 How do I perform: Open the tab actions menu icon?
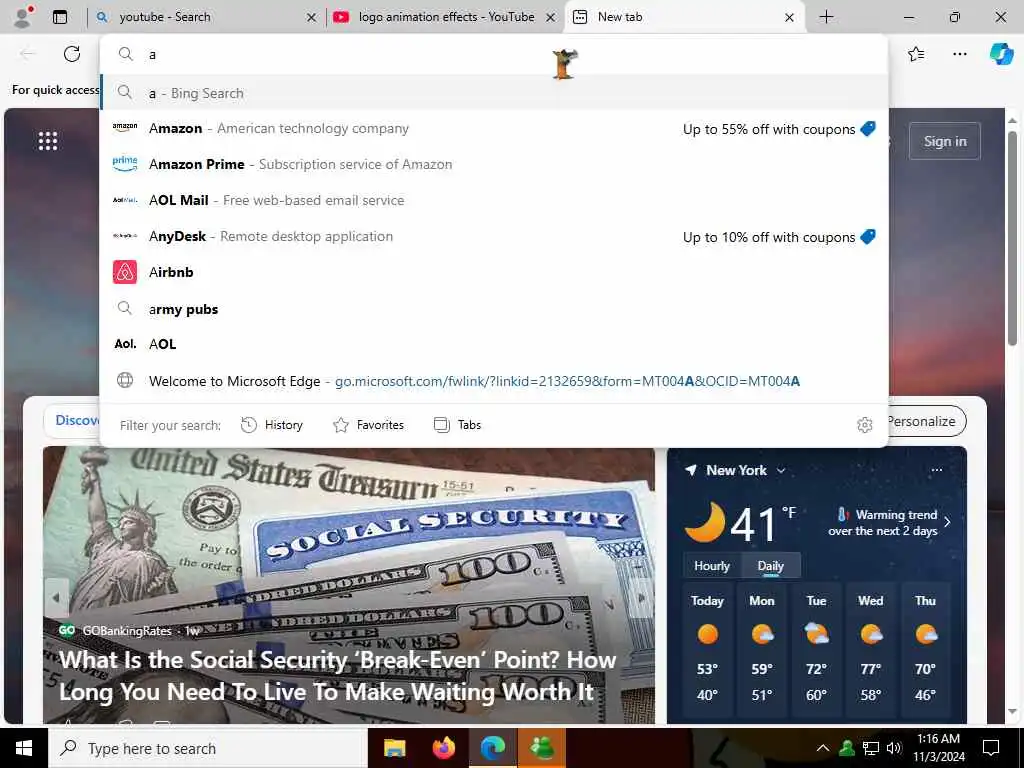coord(60,17)
